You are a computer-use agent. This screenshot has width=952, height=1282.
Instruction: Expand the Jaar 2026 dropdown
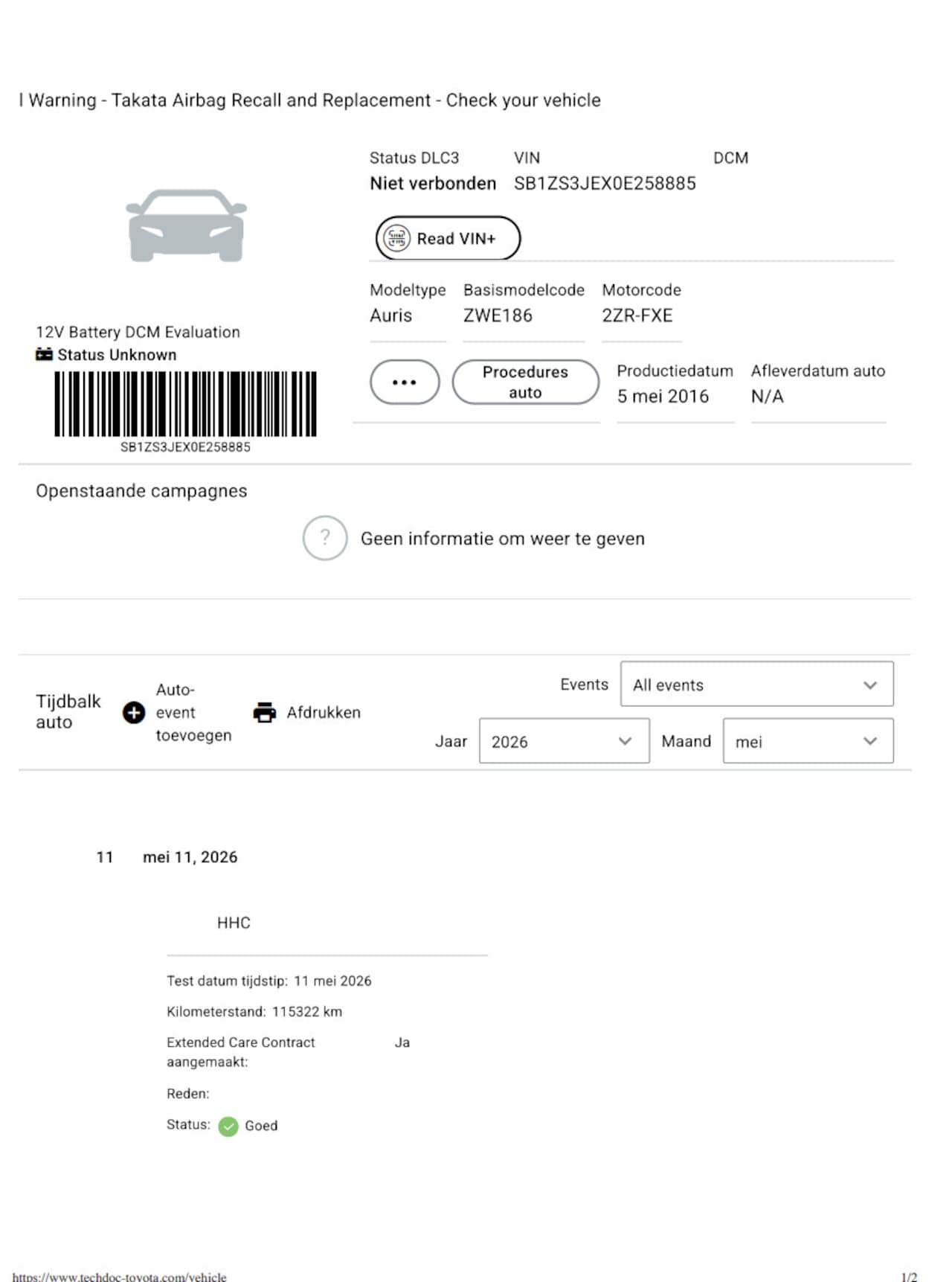(564, 741)
